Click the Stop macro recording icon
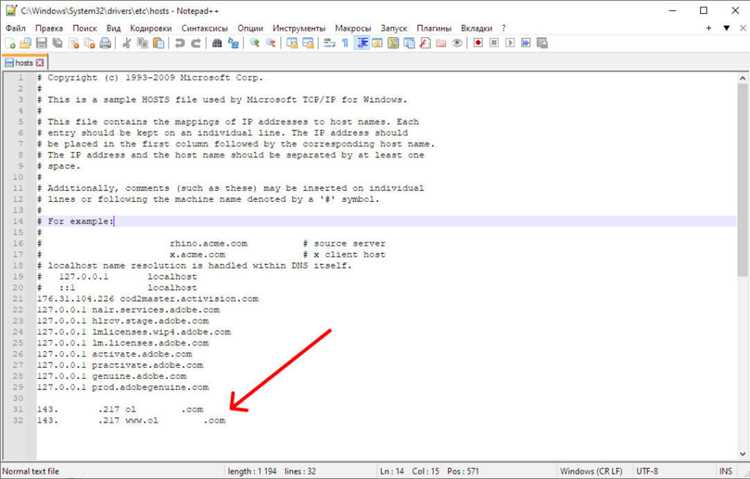Screen dimensions: 750x479 click(494, 43)
